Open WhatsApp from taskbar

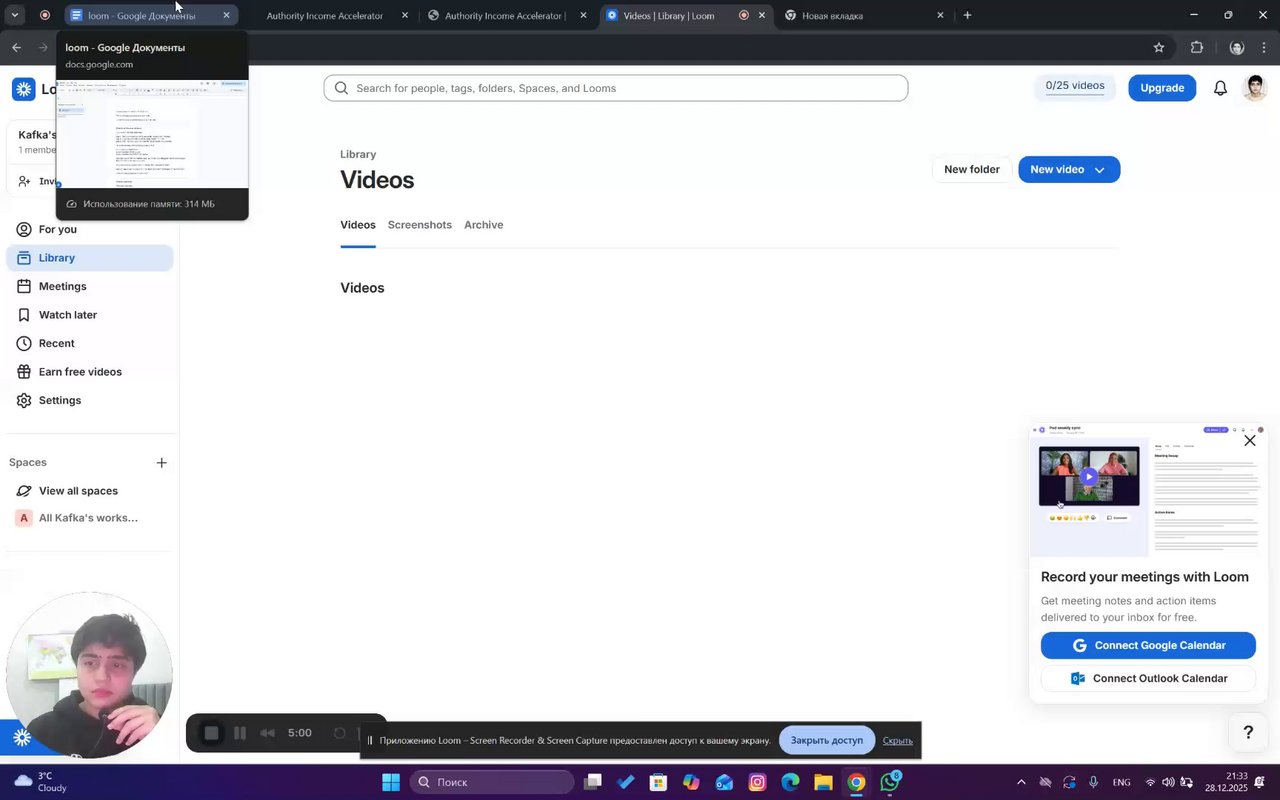(889, 782)
